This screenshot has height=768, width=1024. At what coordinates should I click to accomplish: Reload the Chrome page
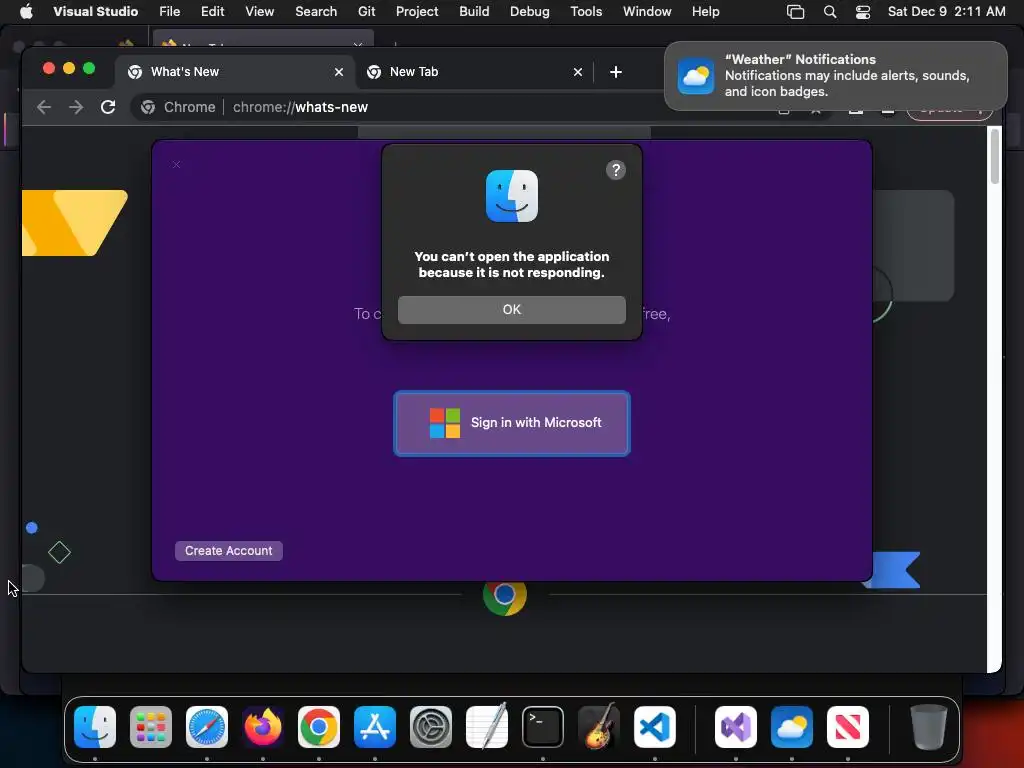click(108, 107)
